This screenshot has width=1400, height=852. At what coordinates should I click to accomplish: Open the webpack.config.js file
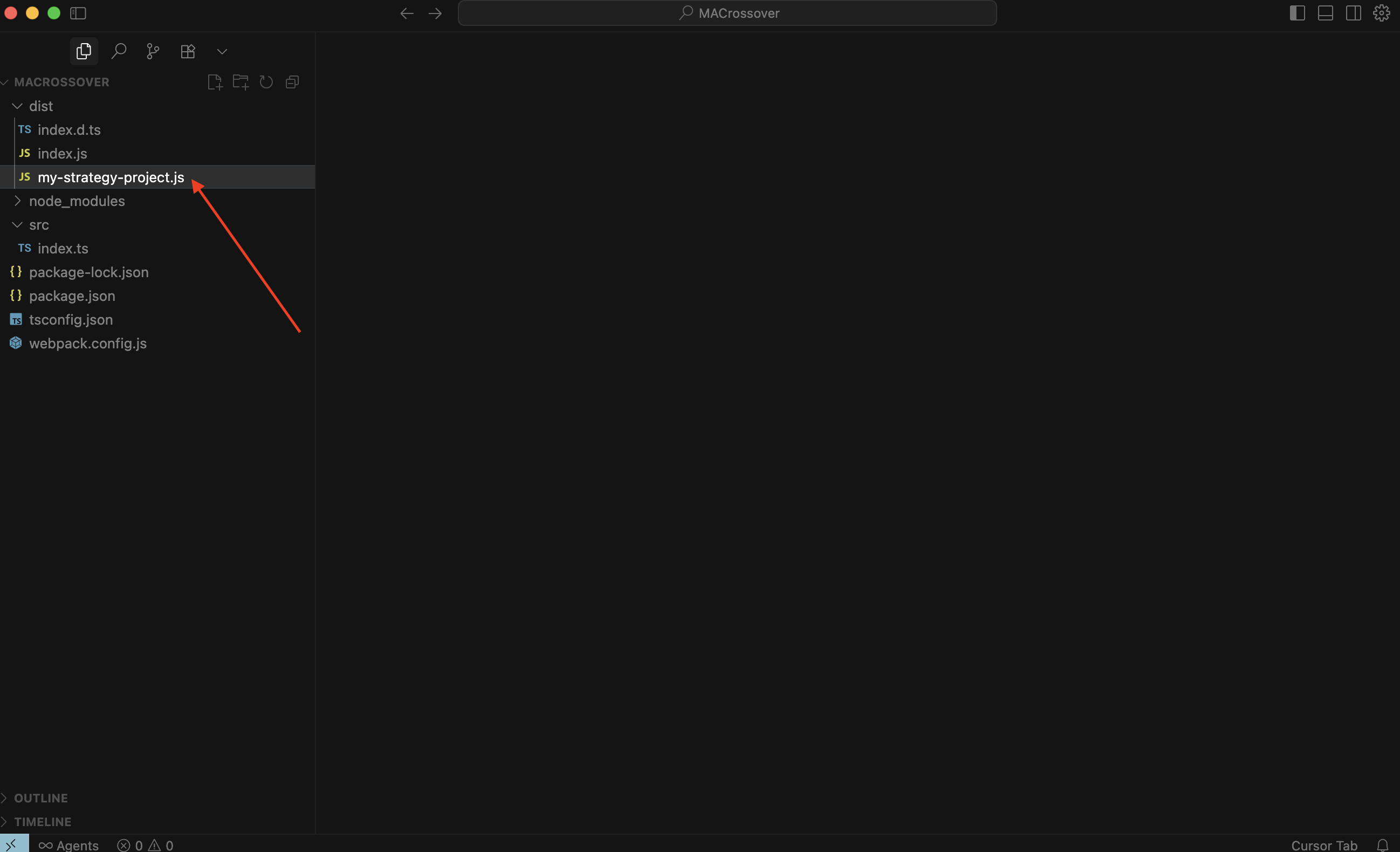point(87,343)
